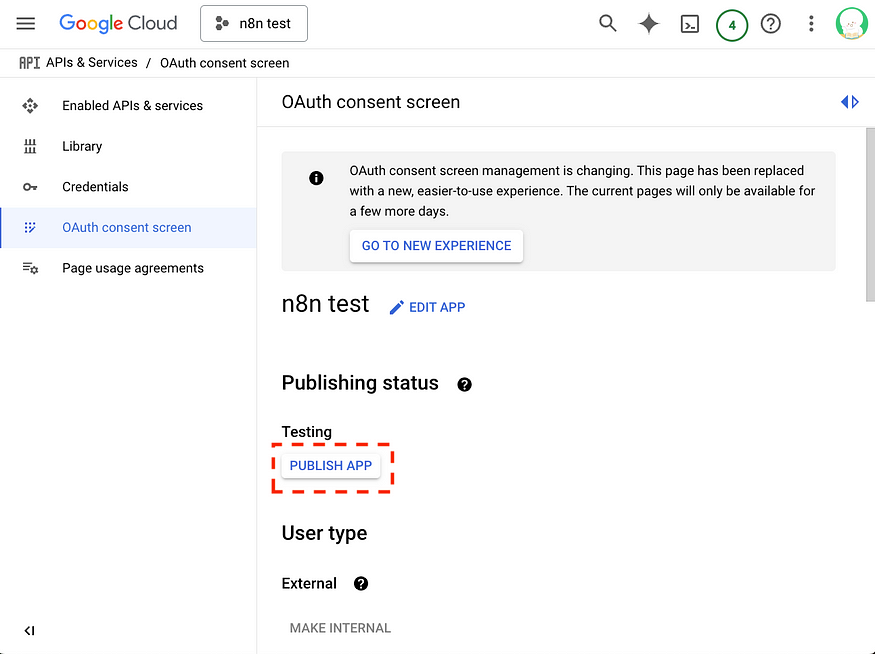Click the EDIT APP link
The width and height of the screenshot is (875, 654).
tap(427, 307)
